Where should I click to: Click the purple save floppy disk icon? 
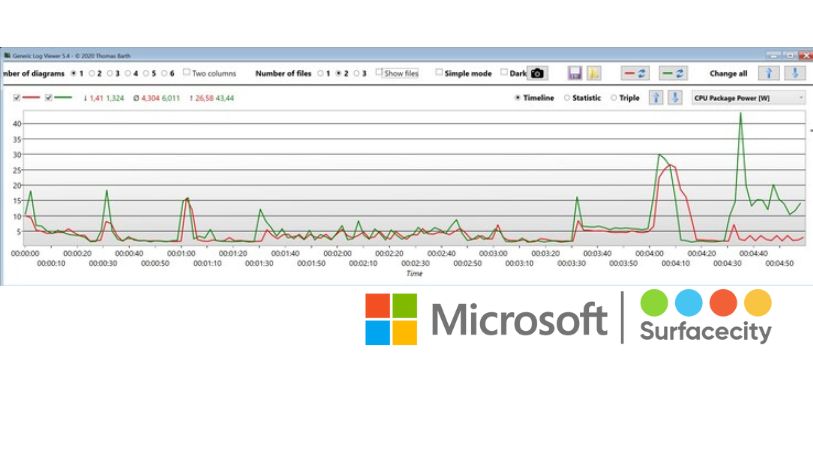coord(575,73)
